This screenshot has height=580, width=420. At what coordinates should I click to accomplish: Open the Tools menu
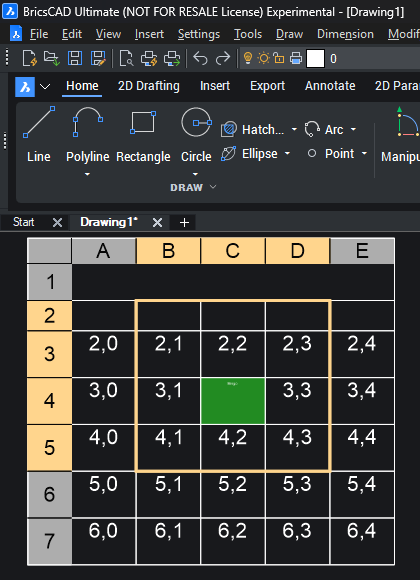248,34
